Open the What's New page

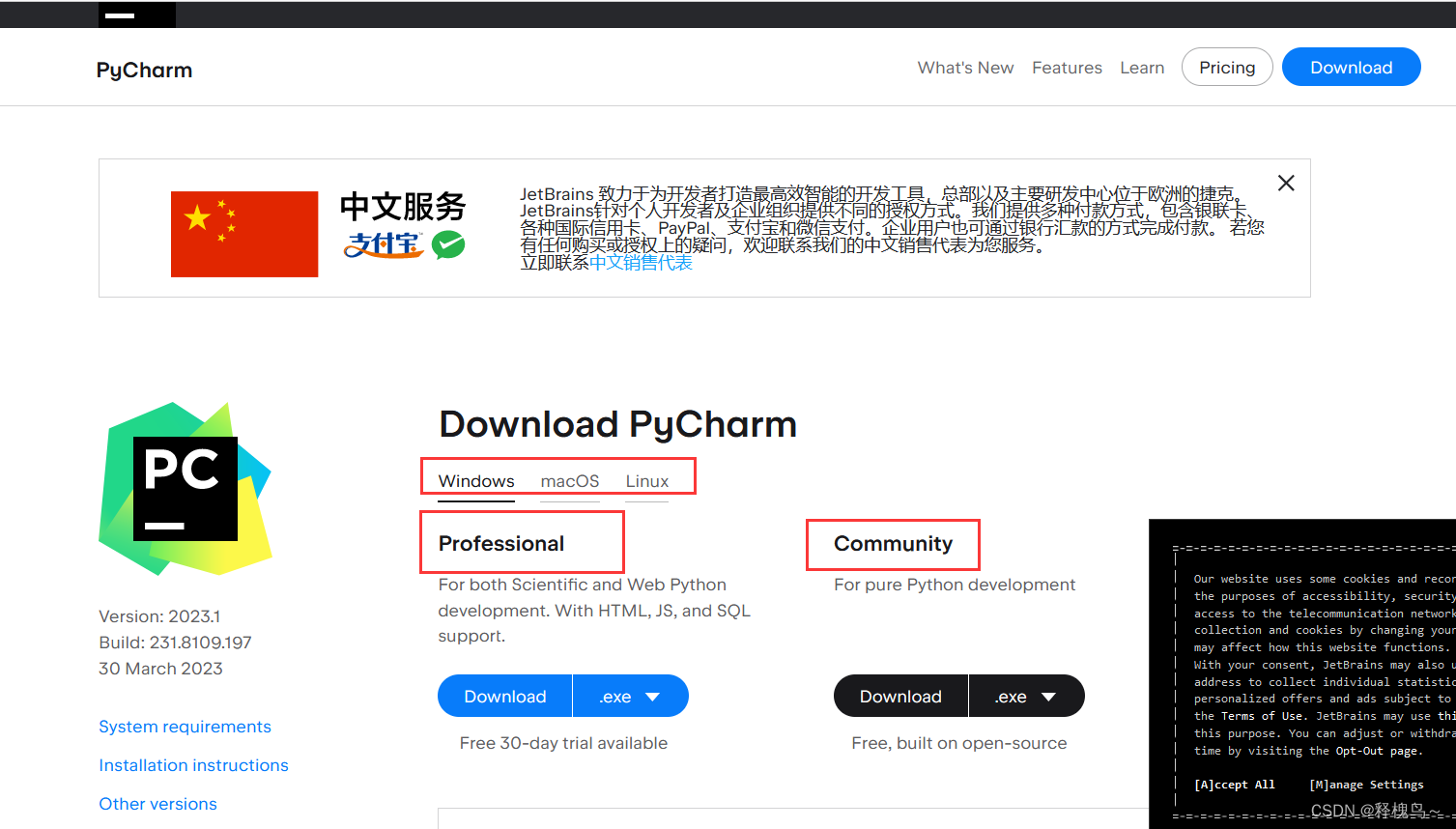coord(965,68)
